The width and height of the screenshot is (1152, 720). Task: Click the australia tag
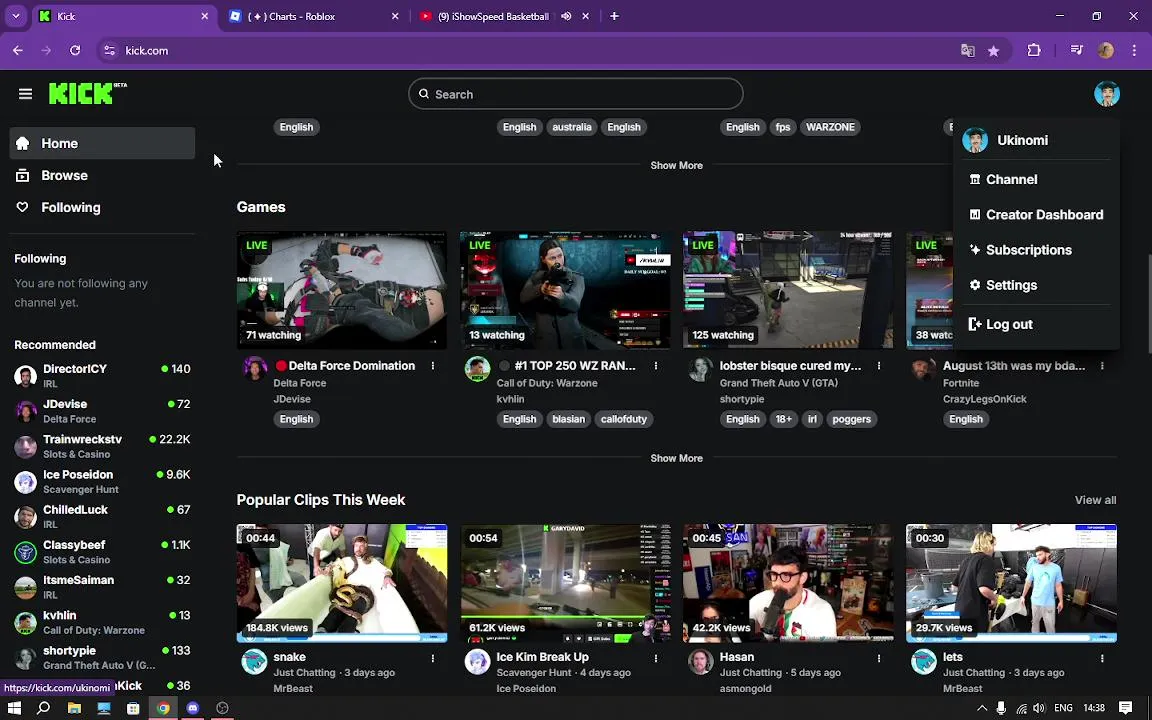572,127
